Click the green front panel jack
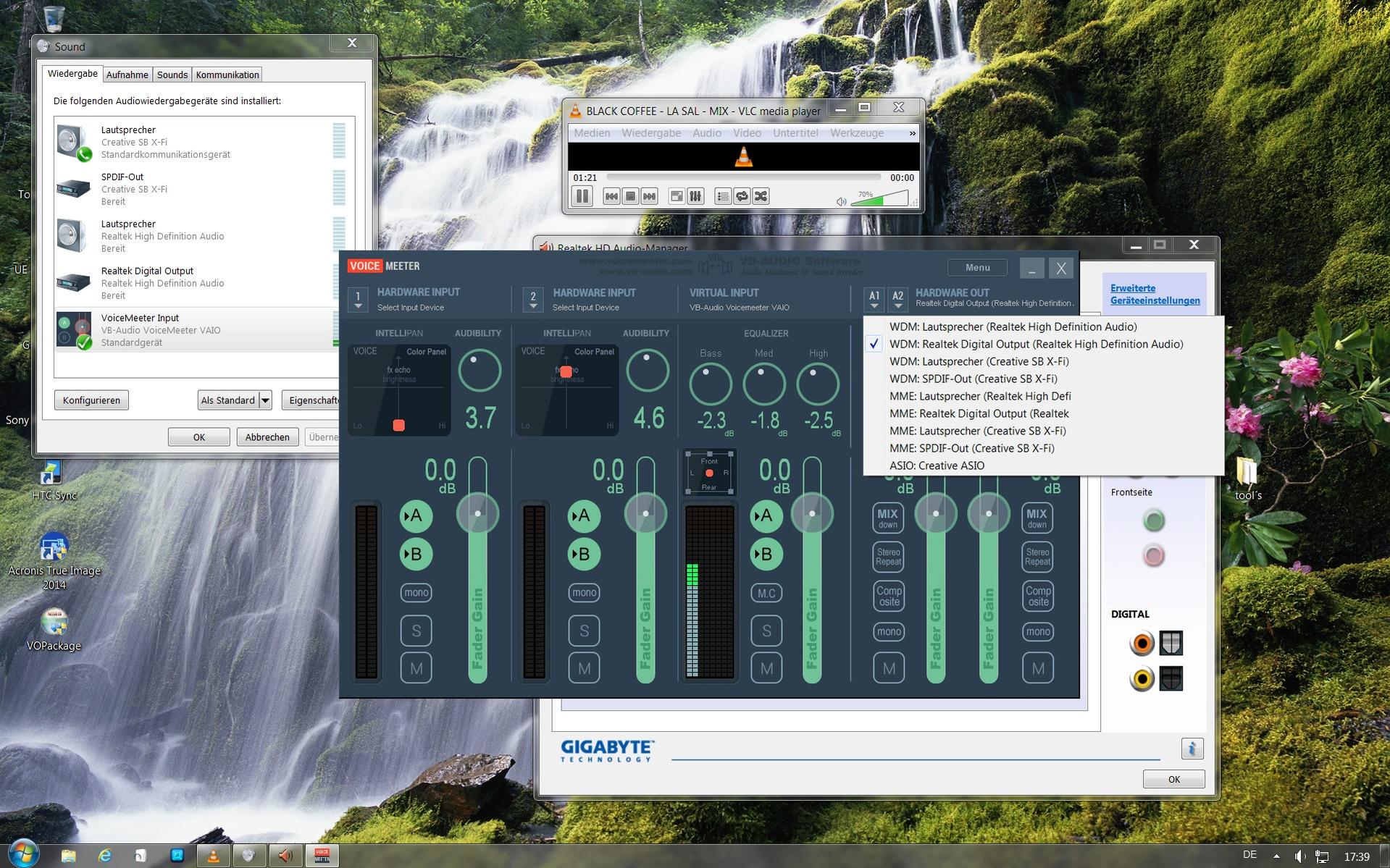Image resolution: width=1390 pixels, height=868 pixels. point(1154,520)
